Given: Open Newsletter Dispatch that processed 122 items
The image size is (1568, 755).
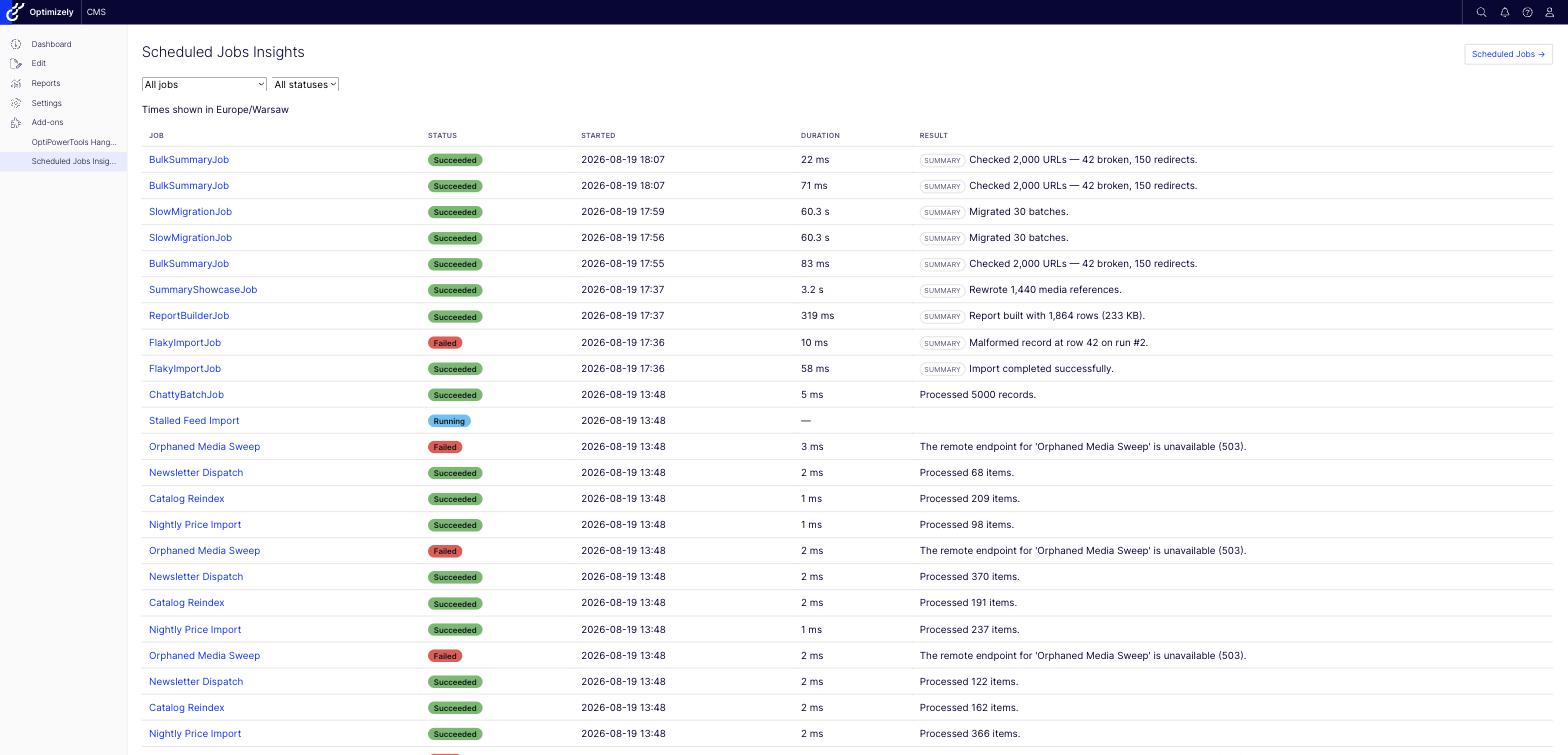Looking at the screenshot, I should [x=196, y=682].
